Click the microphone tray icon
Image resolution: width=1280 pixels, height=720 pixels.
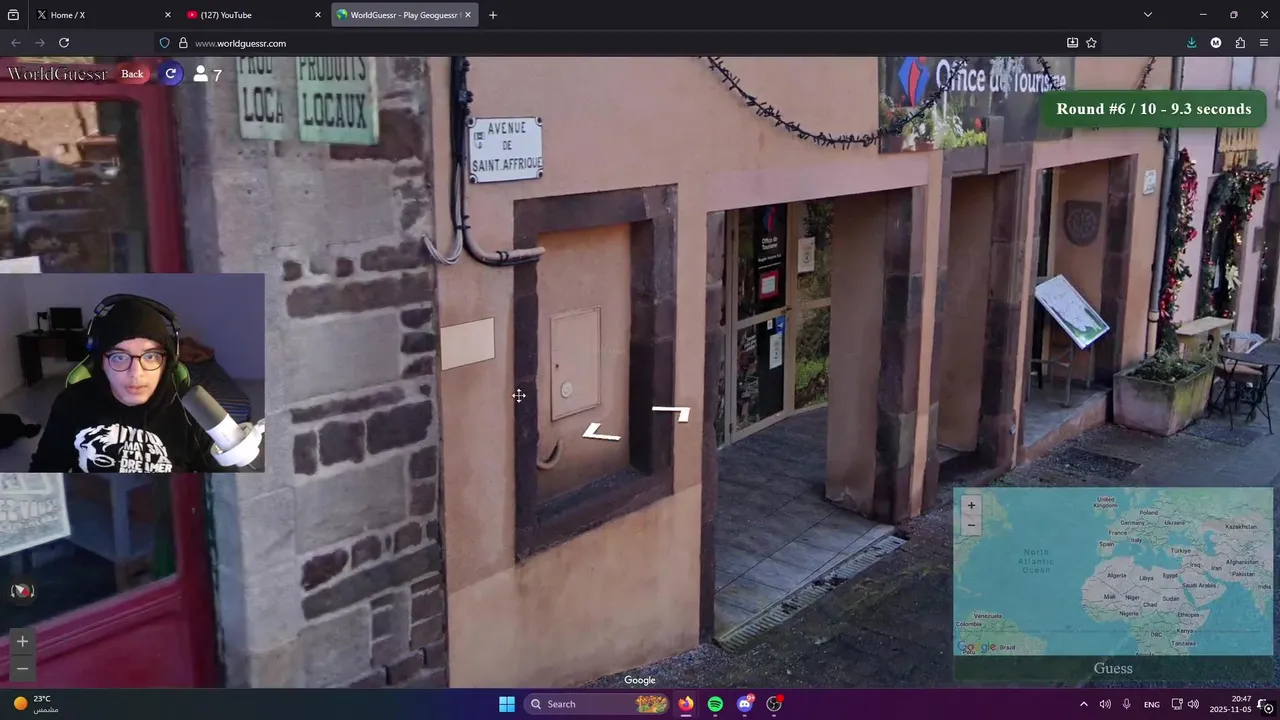[x=1127, y=704]
